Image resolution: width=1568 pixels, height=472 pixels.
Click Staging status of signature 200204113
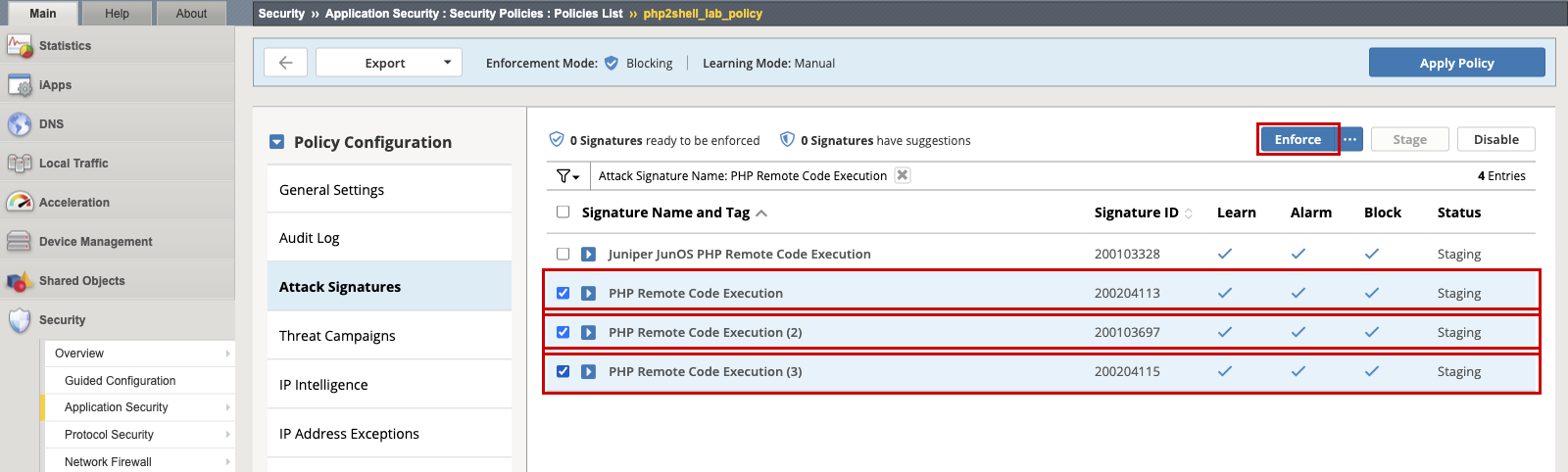click(1459, 293)
